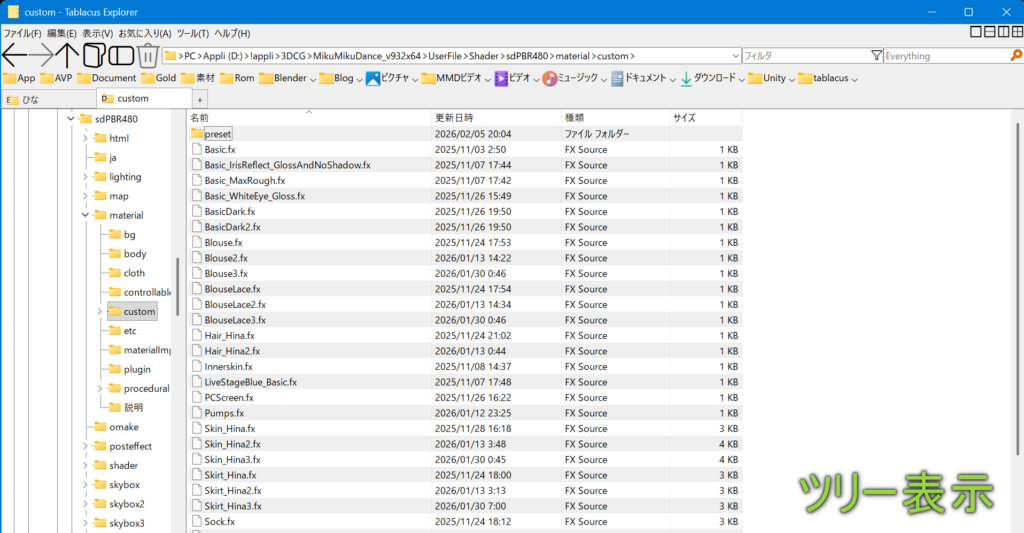The width and height of the screenshot is (1024, 533).
Task: Click the tree panel vertical scrollbar
Action: tap(178, 287)
